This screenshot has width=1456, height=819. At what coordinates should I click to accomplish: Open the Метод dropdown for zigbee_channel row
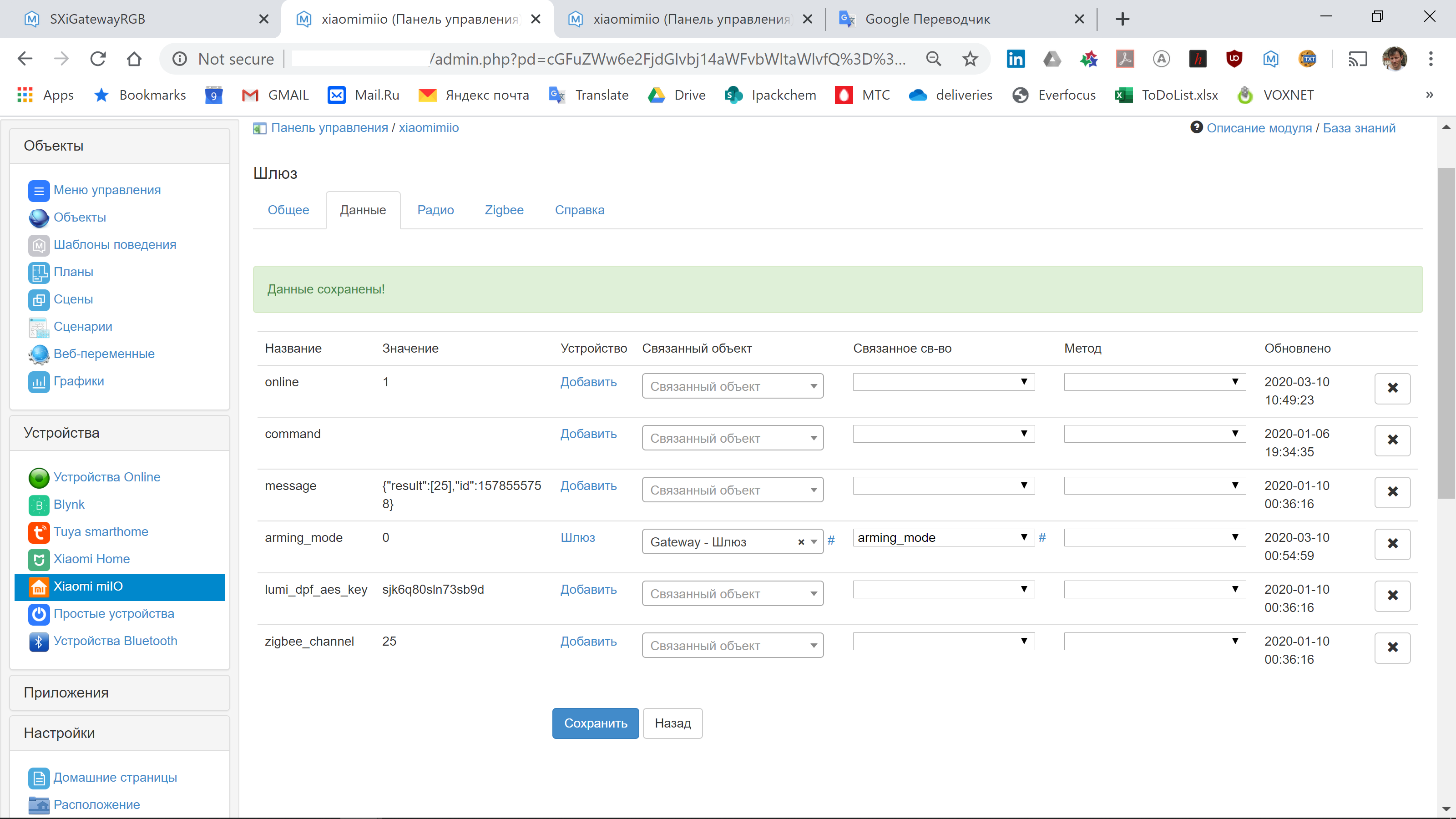click(1155, 642)
